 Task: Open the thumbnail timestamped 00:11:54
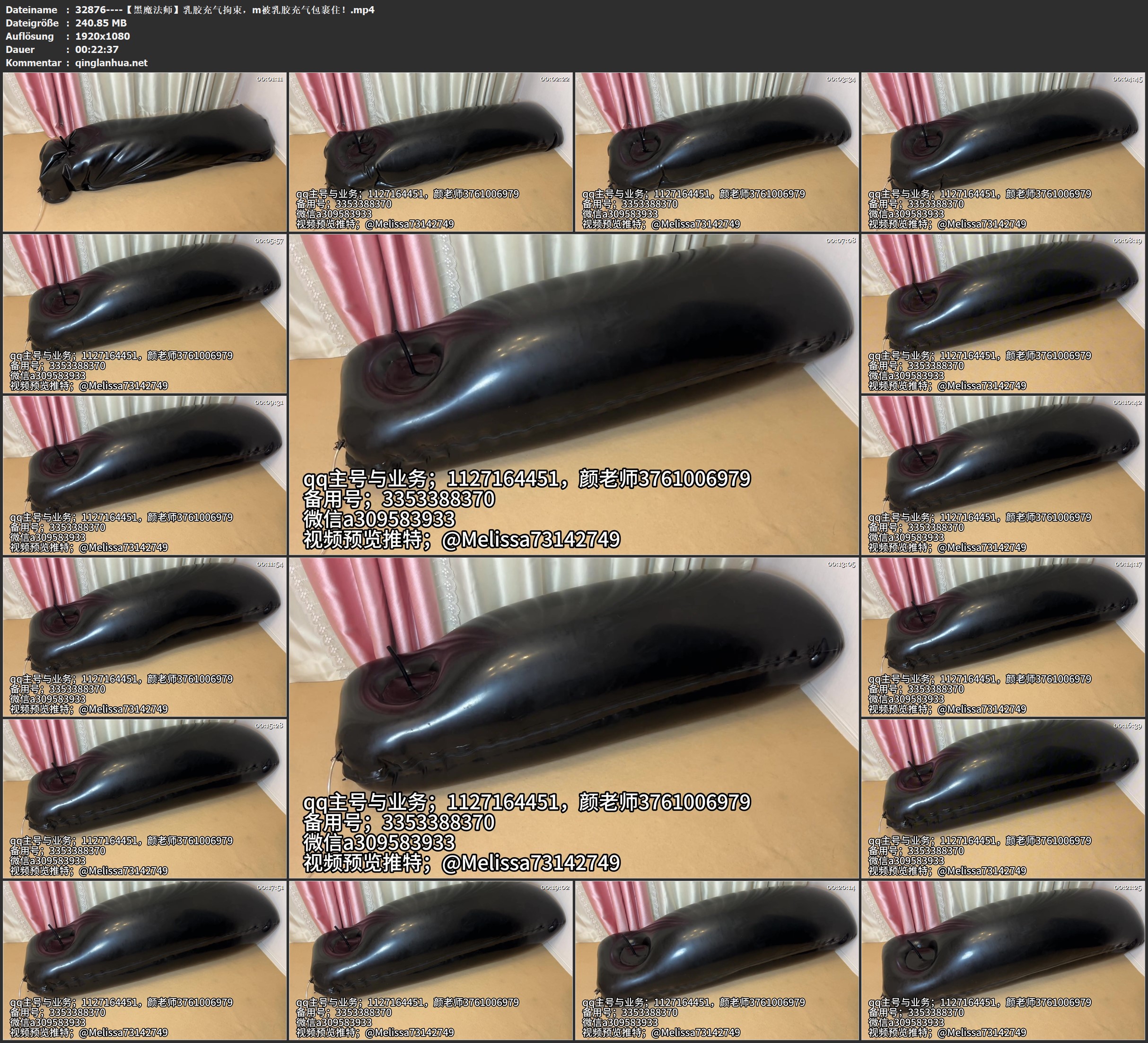tap(145, 637)
